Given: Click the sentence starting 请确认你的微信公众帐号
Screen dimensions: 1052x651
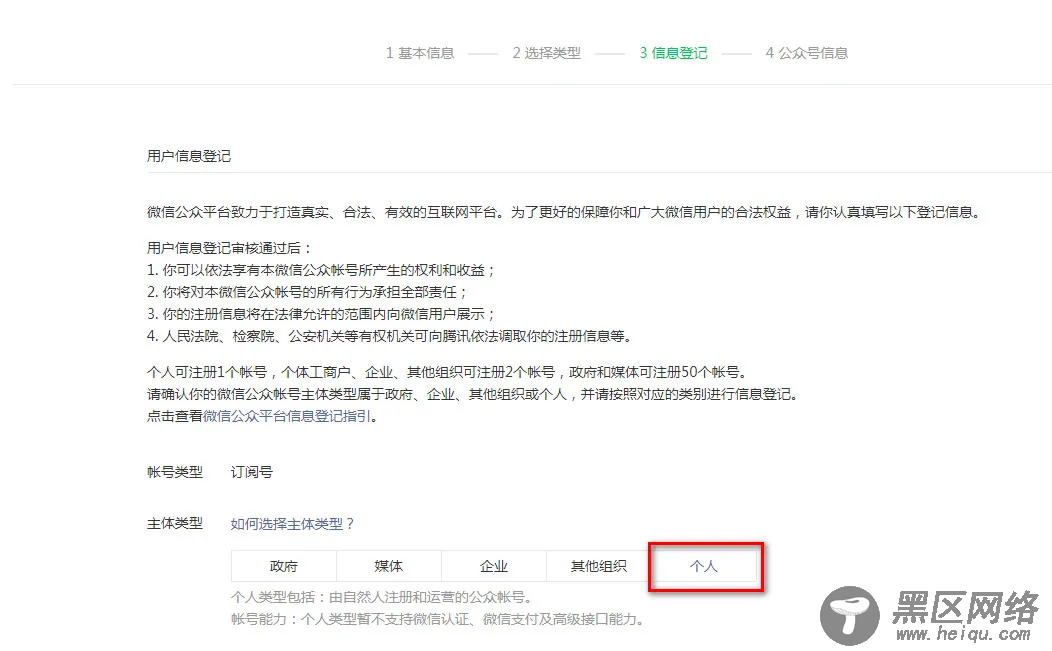Looking at the screenshot, I should point(473,395).
